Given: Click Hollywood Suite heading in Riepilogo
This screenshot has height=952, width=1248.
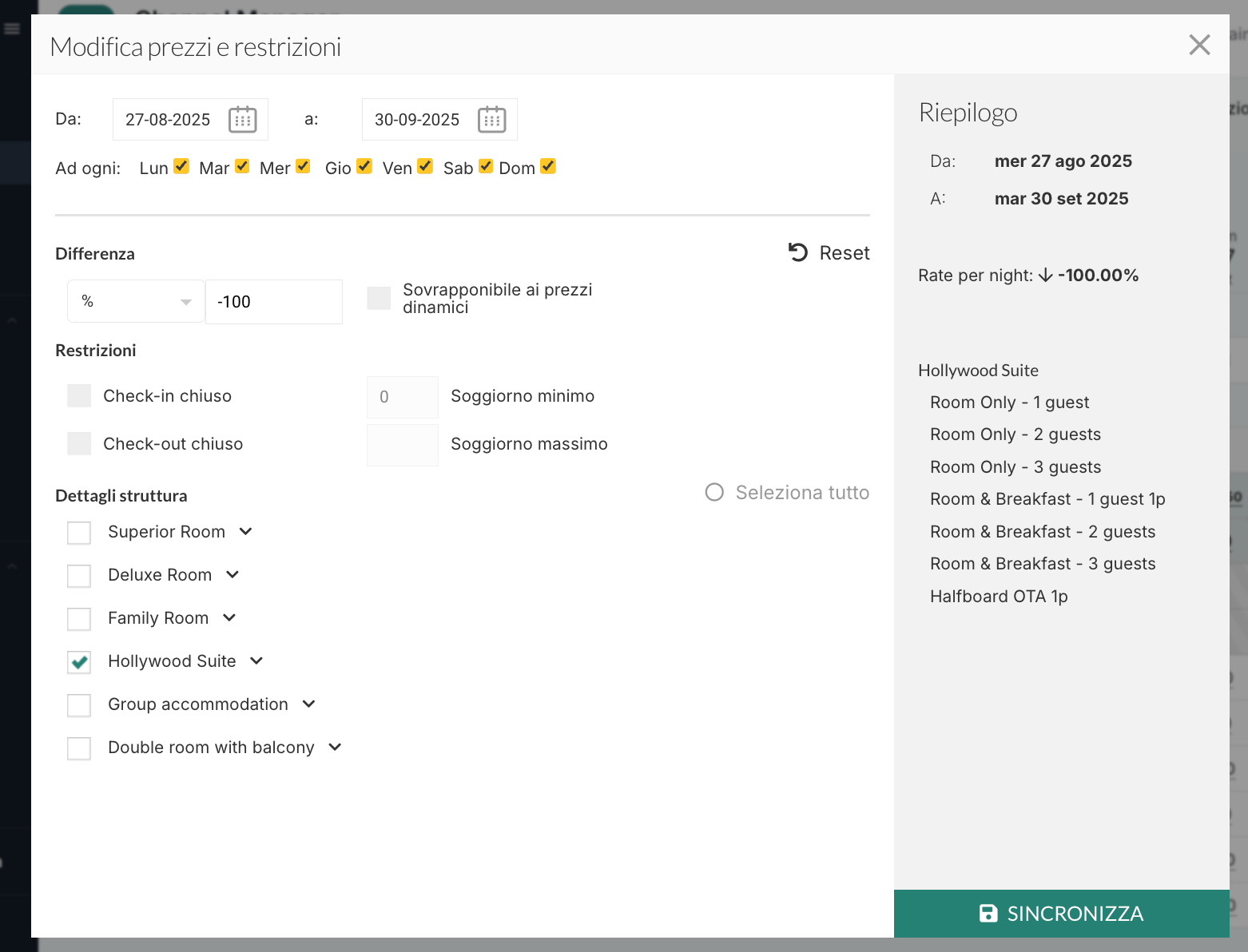Looking at the screenshot, I should coord(978,371).
